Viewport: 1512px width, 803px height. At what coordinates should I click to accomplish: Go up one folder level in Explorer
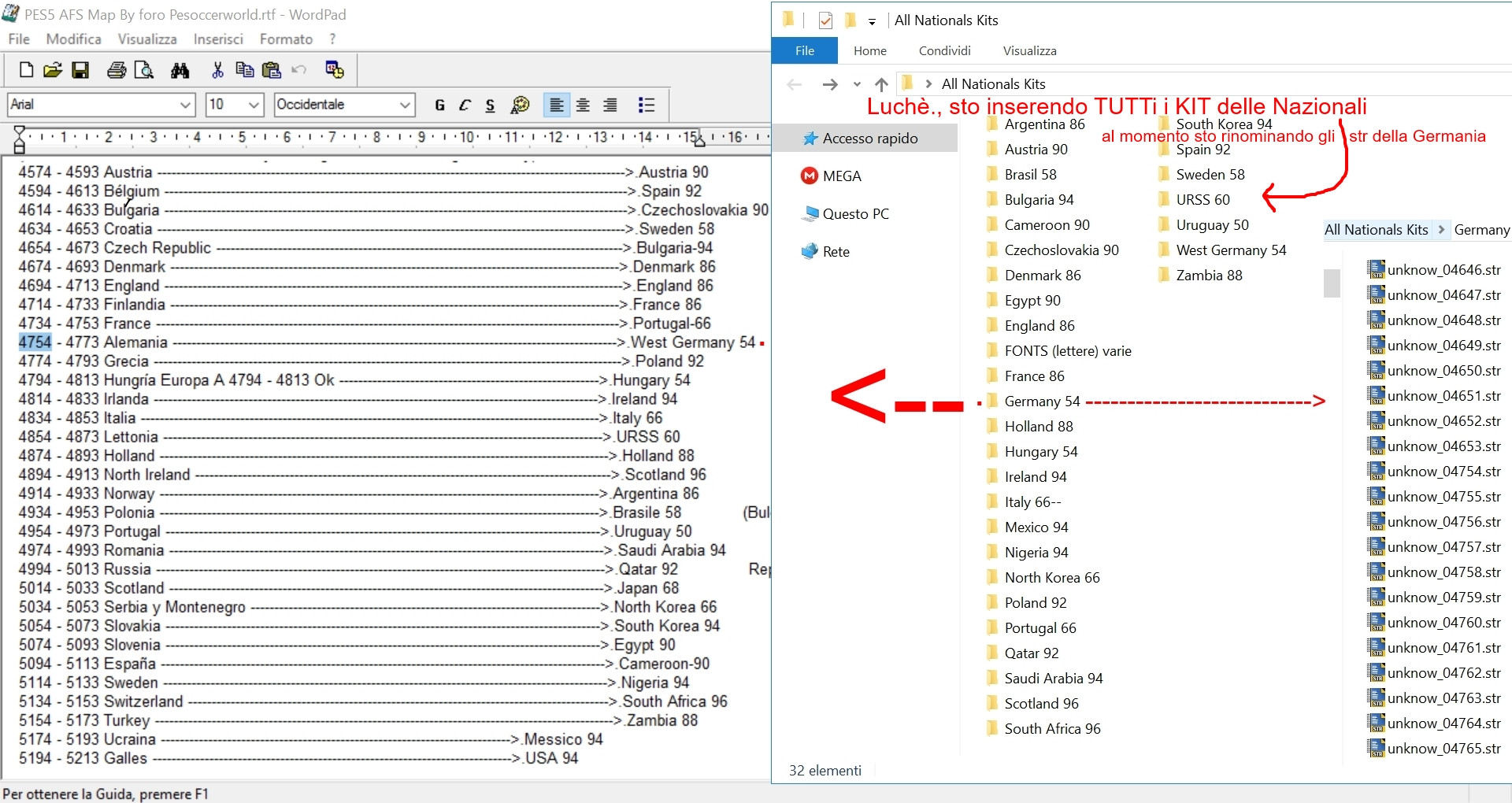[881, 84]
